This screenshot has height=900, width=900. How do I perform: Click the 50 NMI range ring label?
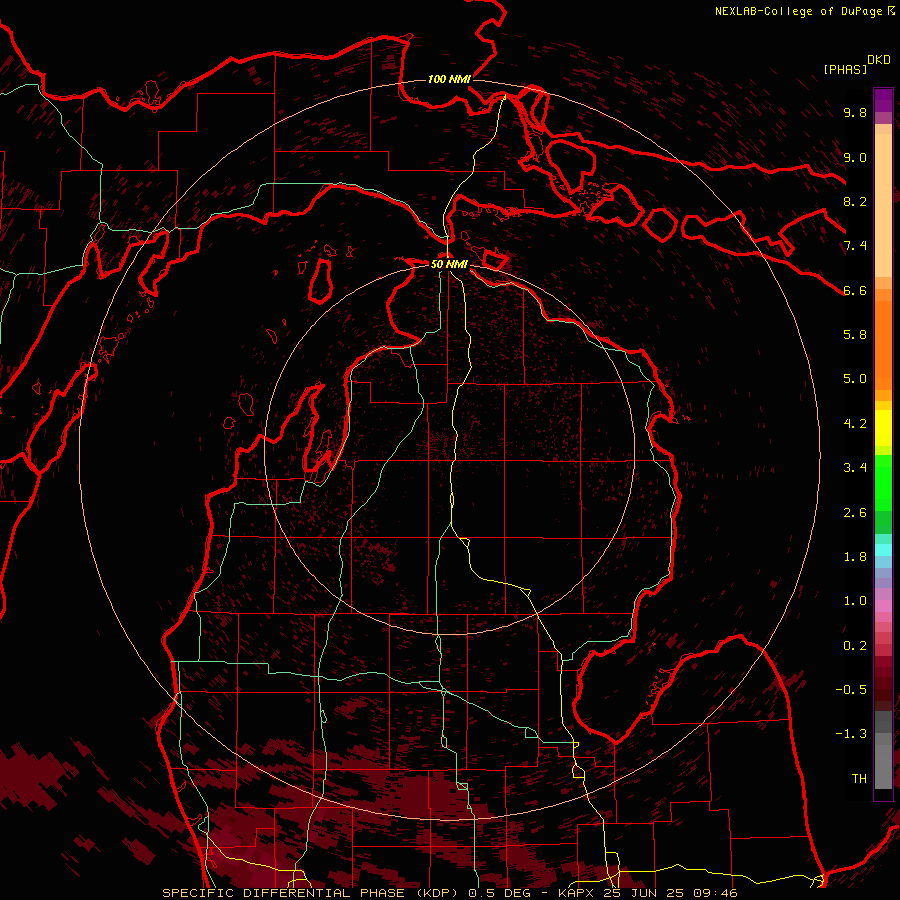449,264
